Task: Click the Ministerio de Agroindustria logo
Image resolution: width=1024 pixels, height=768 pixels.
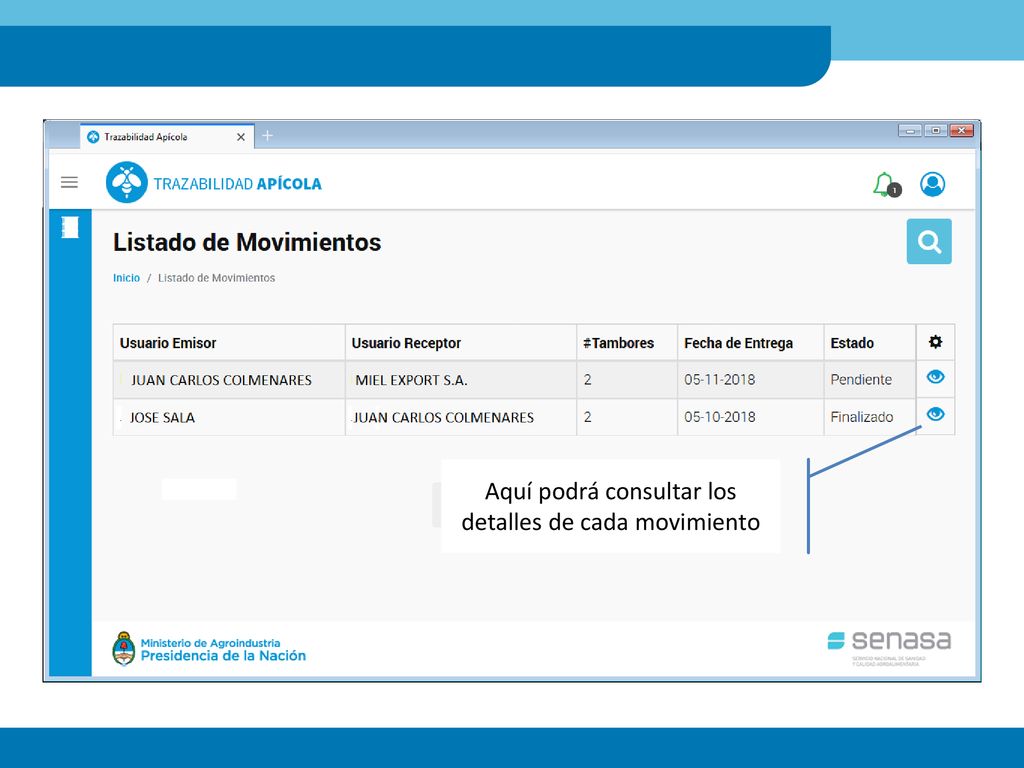Action: tap(209, 648)
